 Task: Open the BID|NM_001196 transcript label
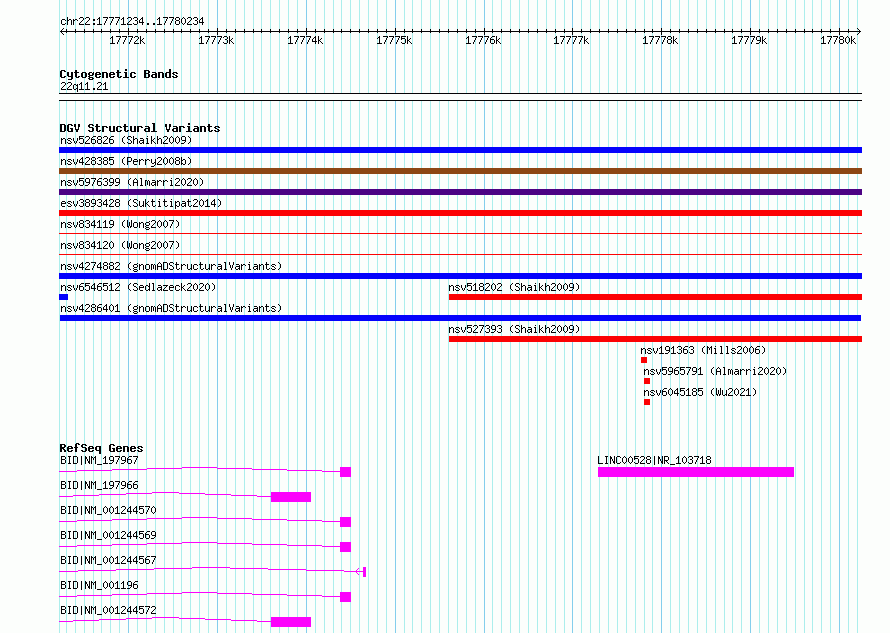click(99, 585)
